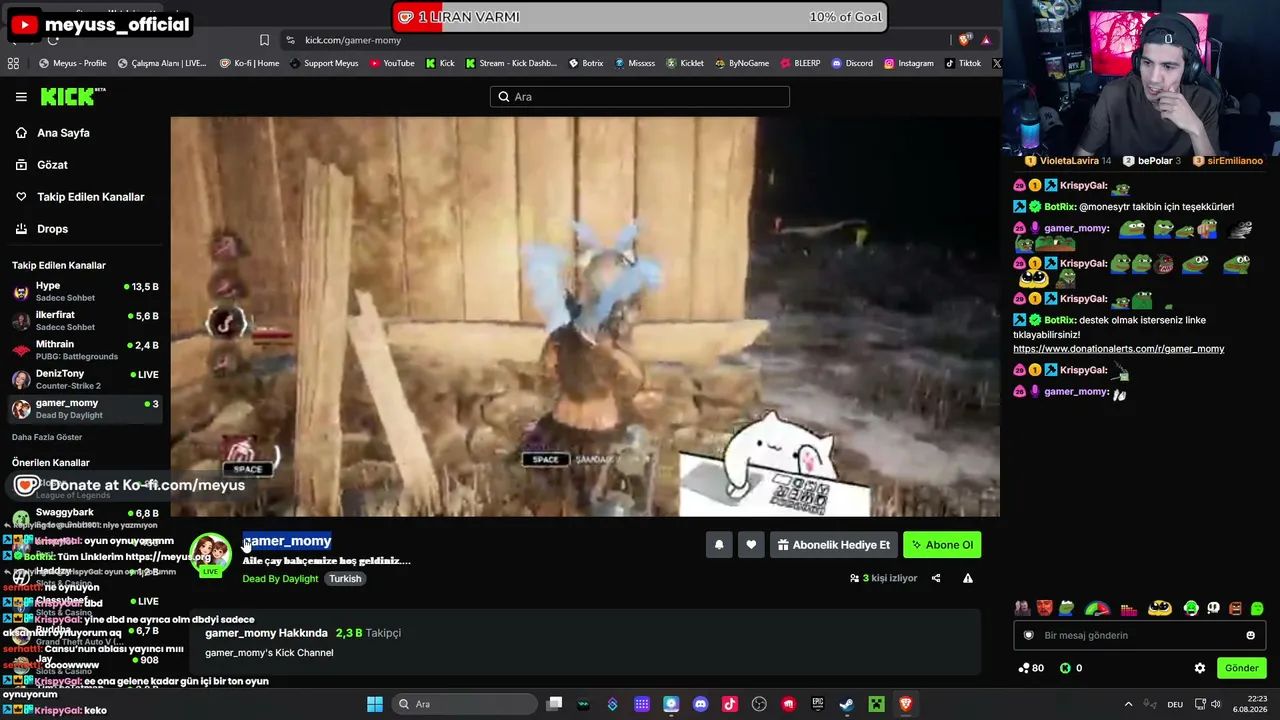Screen dimensions: 1280x720
Task: Click the Ara search field on Kick
Action: pyautogui.click(x=640, y=97)
